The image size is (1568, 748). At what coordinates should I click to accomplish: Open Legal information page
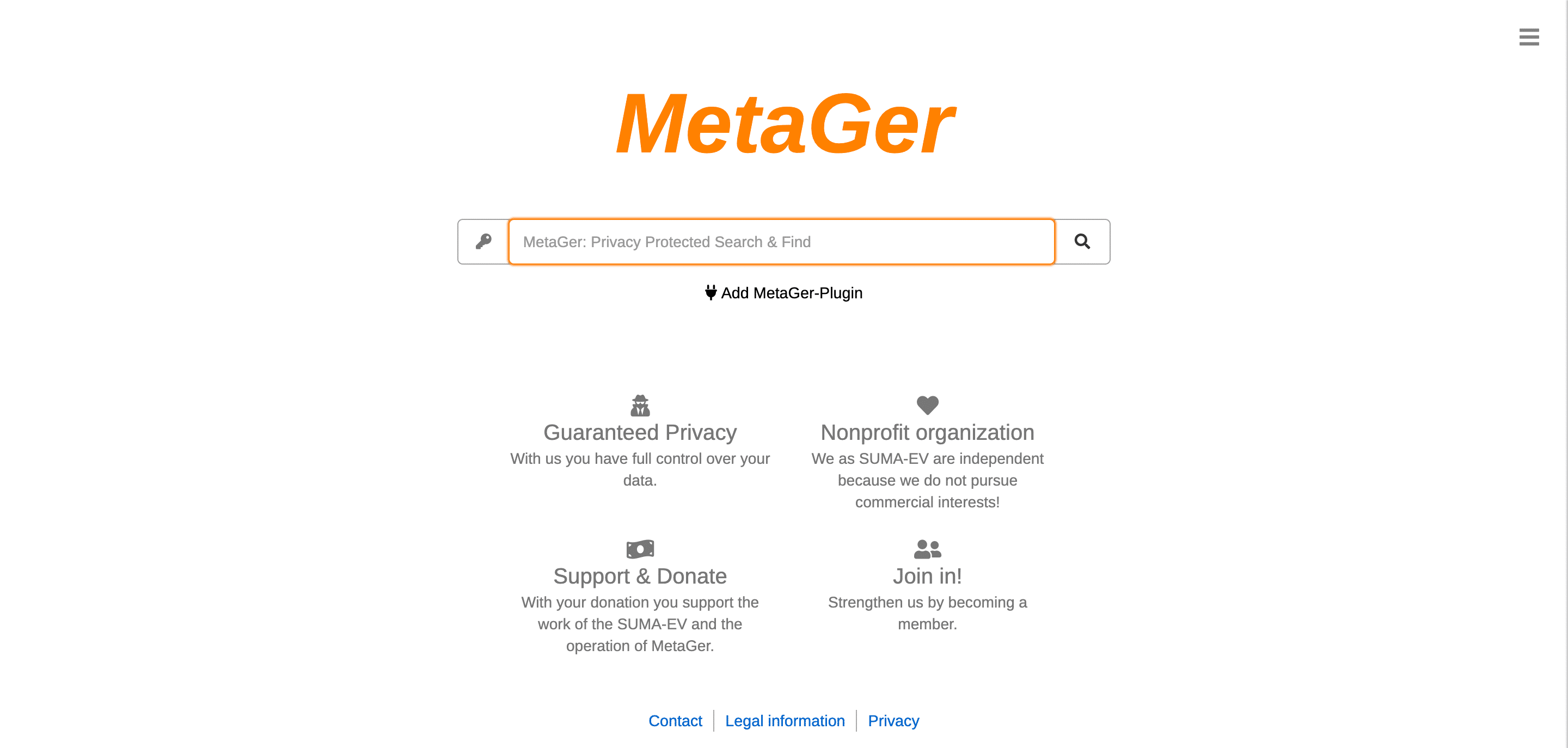pyautogui.click(x=784, y=721)
